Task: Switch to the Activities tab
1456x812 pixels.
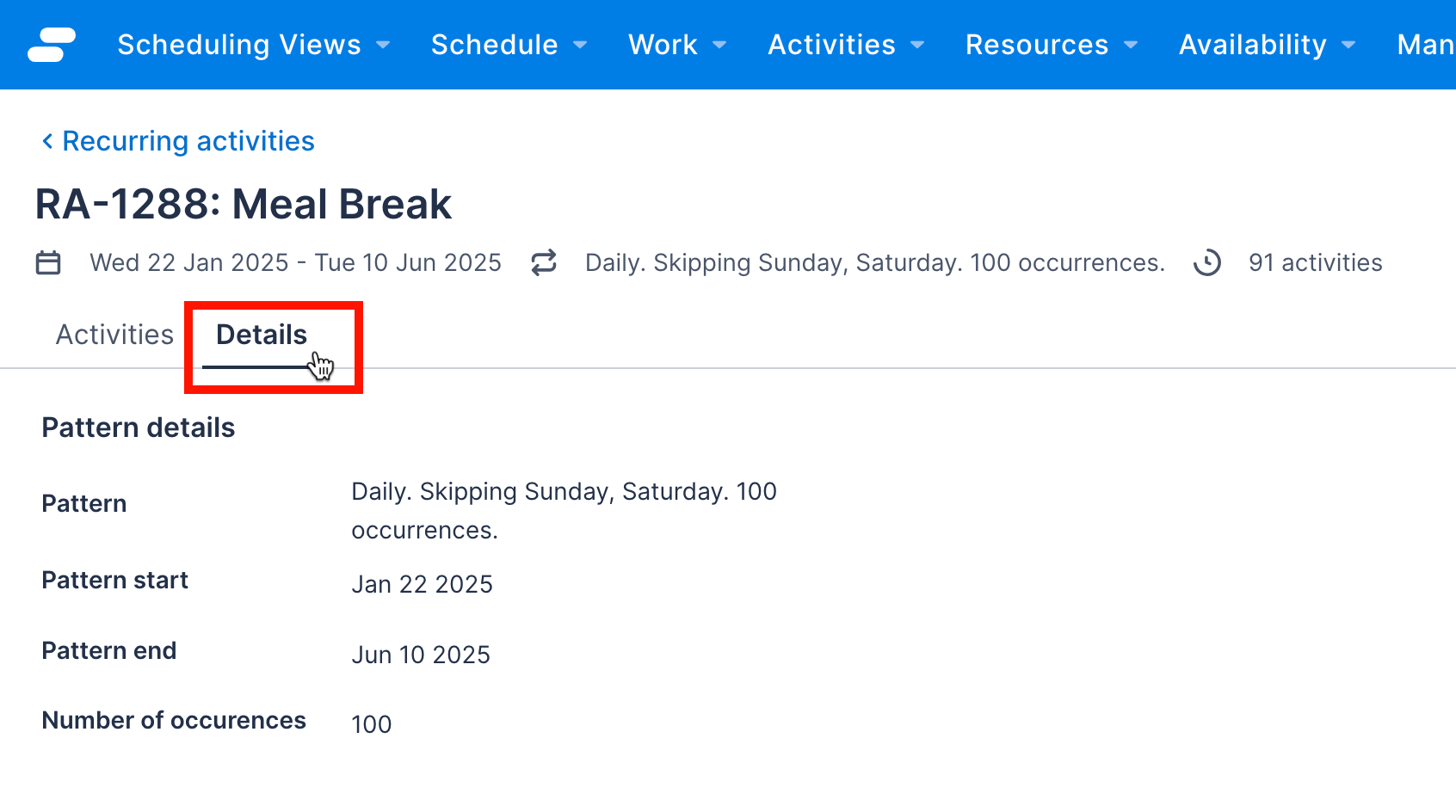Action: coord(114,334)
